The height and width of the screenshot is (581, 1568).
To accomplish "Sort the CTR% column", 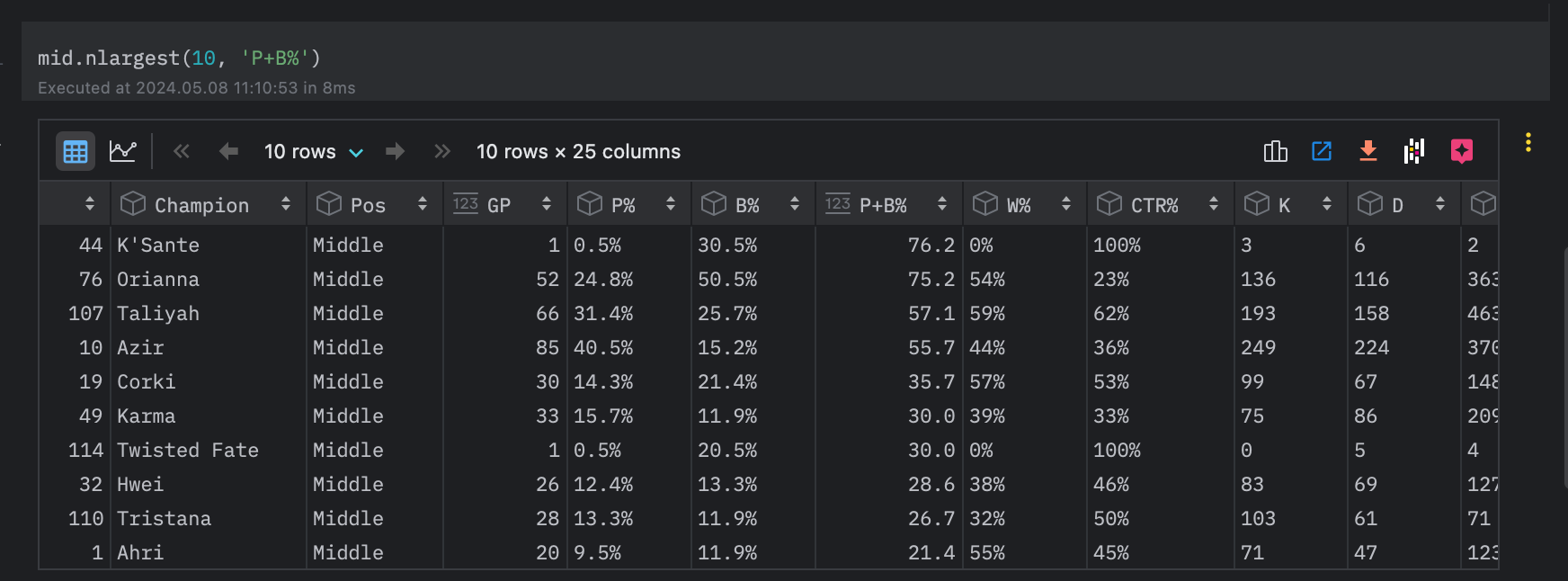I will [x=1214, y=204].
